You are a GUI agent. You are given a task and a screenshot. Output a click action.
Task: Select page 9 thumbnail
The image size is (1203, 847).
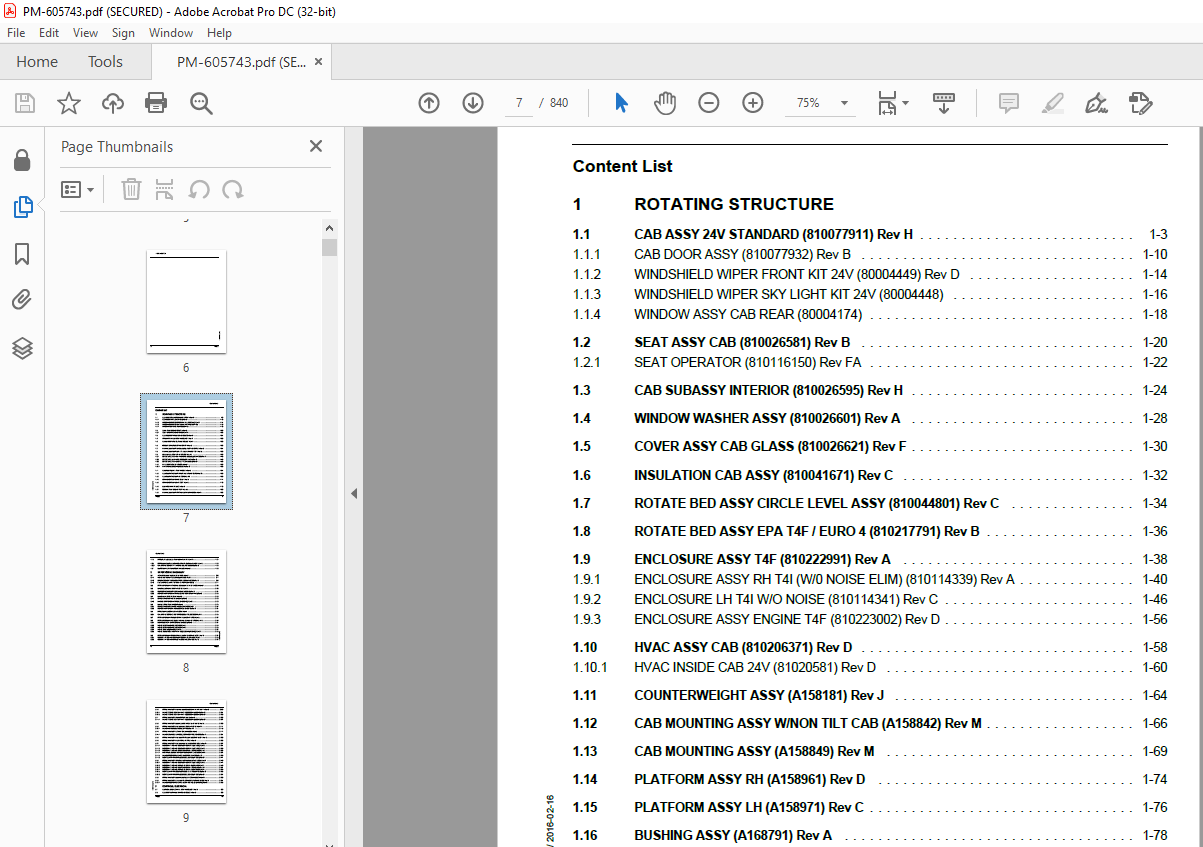186,751
